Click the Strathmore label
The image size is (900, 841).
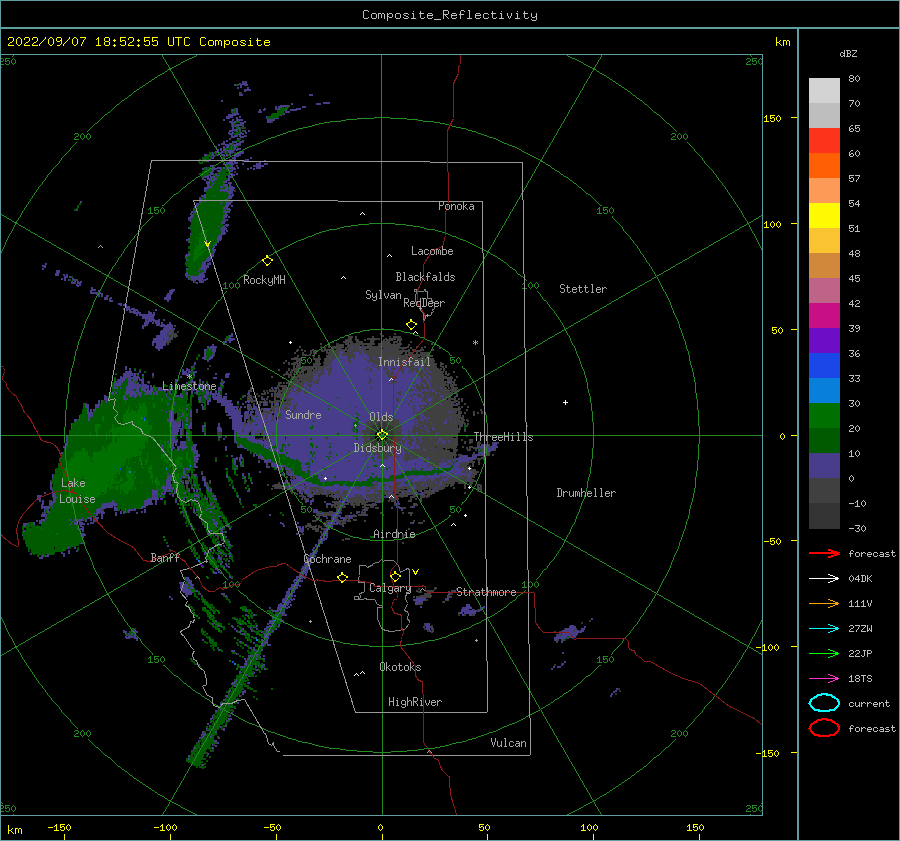[x=486, y=592]
